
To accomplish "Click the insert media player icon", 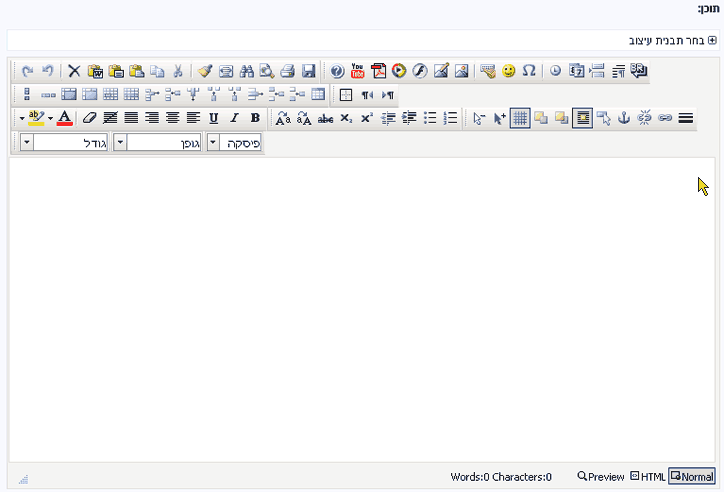I will point(399,71).
